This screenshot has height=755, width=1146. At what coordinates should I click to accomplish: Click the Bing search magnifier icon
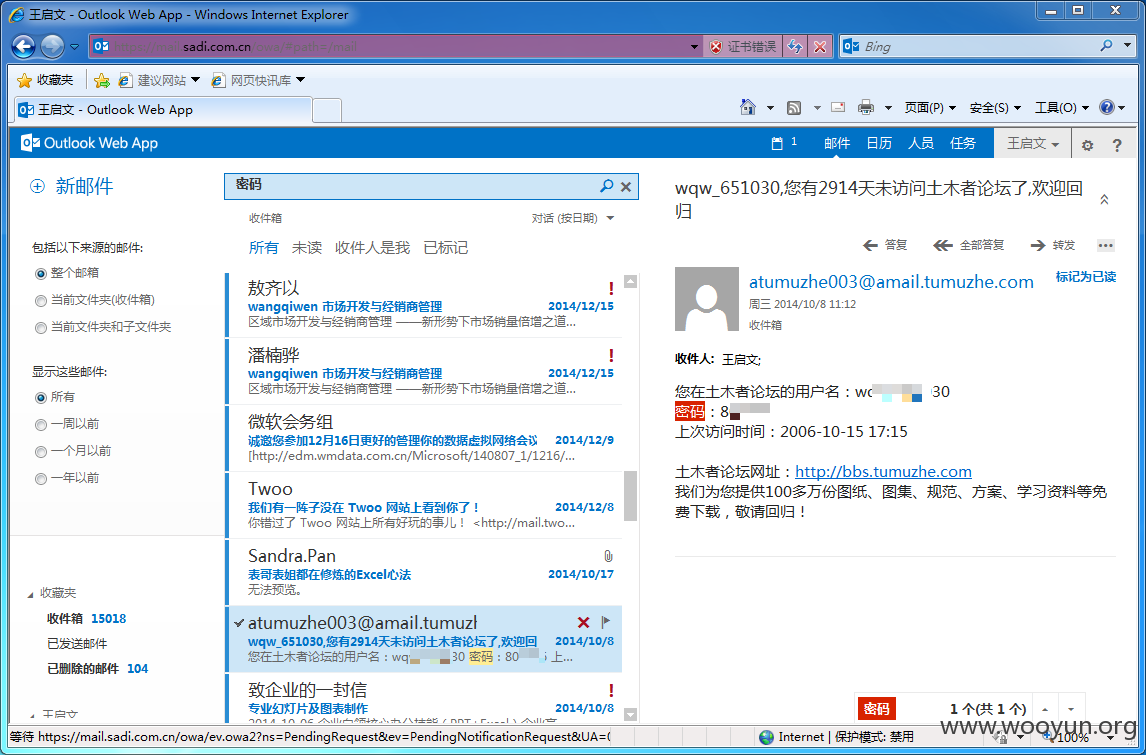(x=1107, y=46)
